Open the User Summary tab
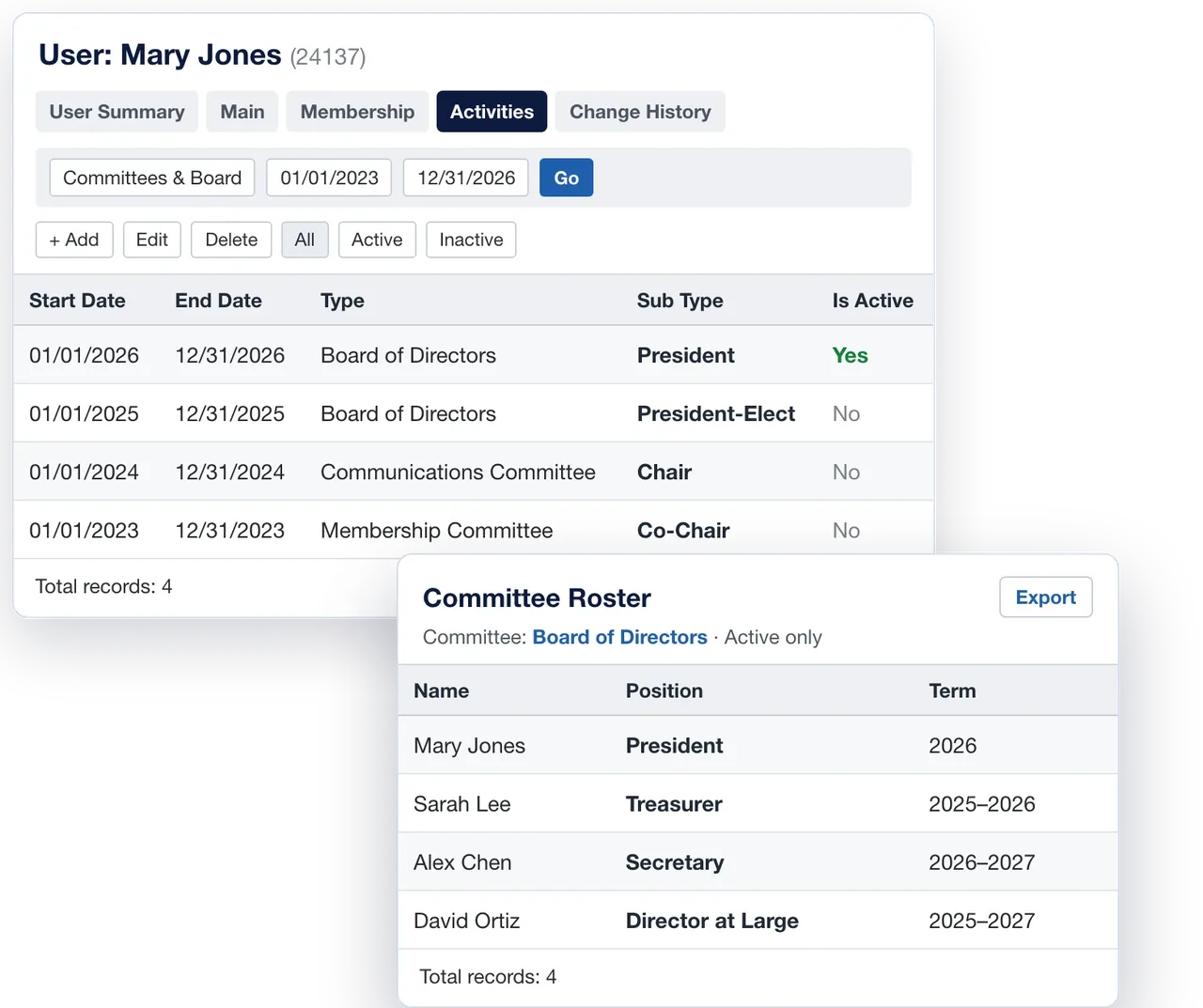This screenshot has height=1008, width=1203. [117, 112]
